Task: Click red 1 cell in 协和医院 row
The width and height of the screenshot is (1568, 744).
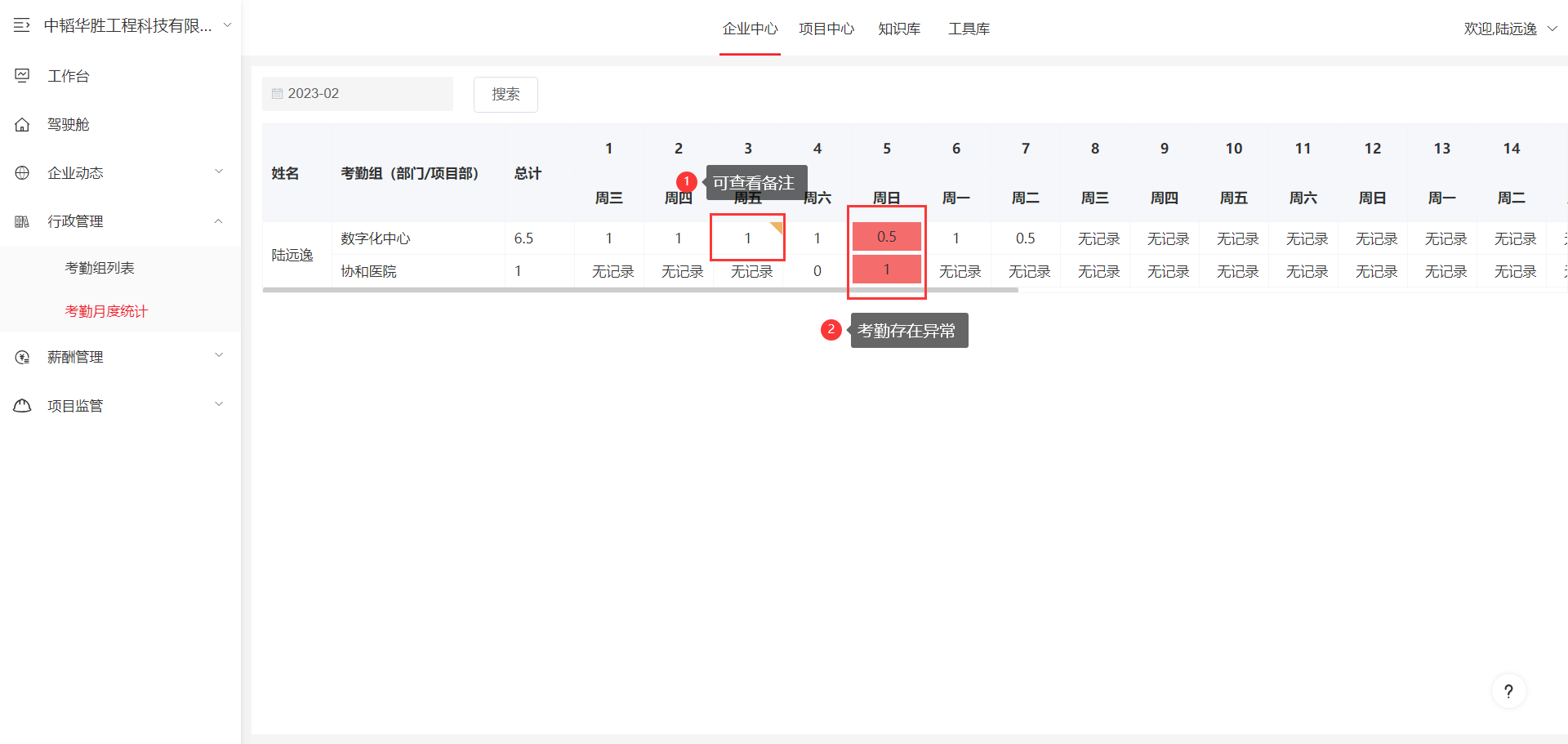Action: (x=887, y=270)
